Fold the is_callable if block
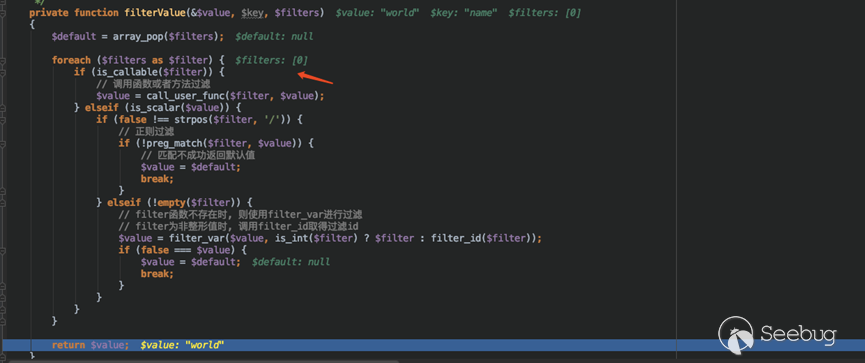 point(2,72)
